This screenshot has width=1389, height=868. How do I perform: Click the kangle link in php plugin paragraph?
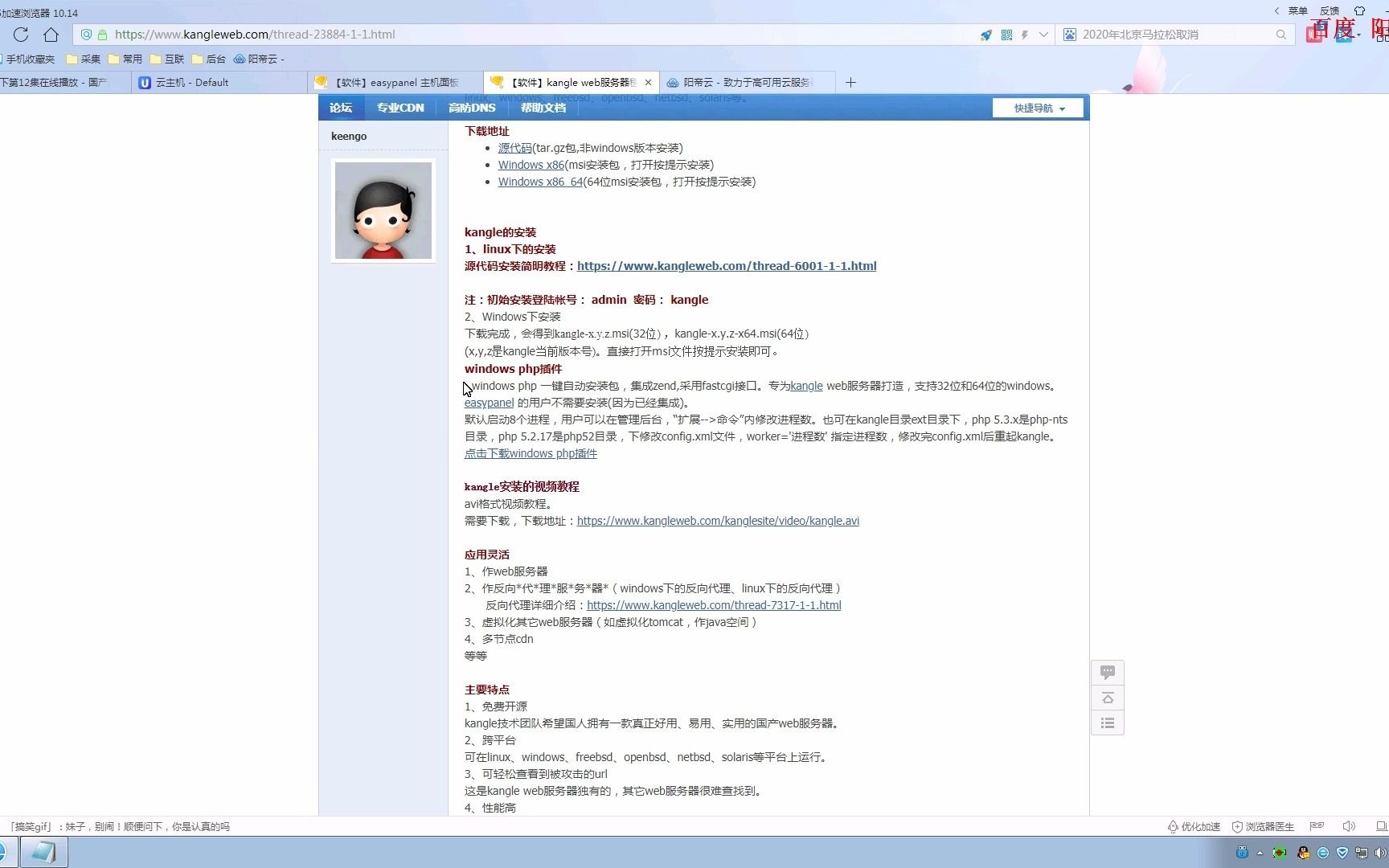point(806,386)
